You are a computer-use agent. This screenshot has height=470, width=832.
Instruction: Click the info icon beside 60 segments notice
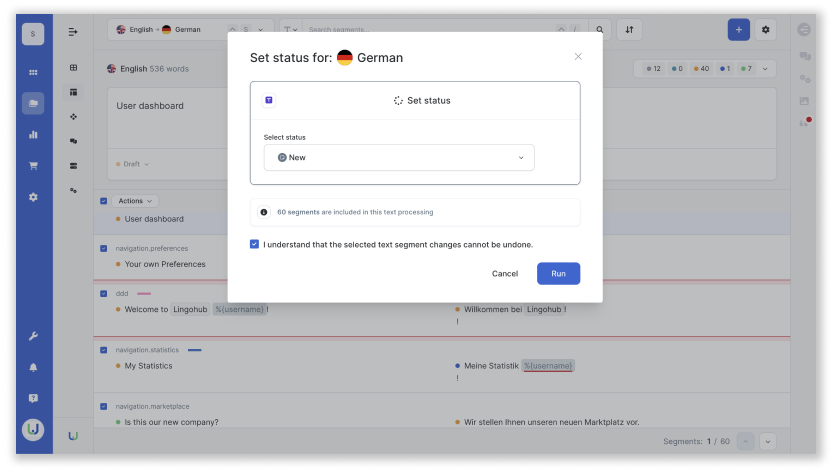pos(264,212)
